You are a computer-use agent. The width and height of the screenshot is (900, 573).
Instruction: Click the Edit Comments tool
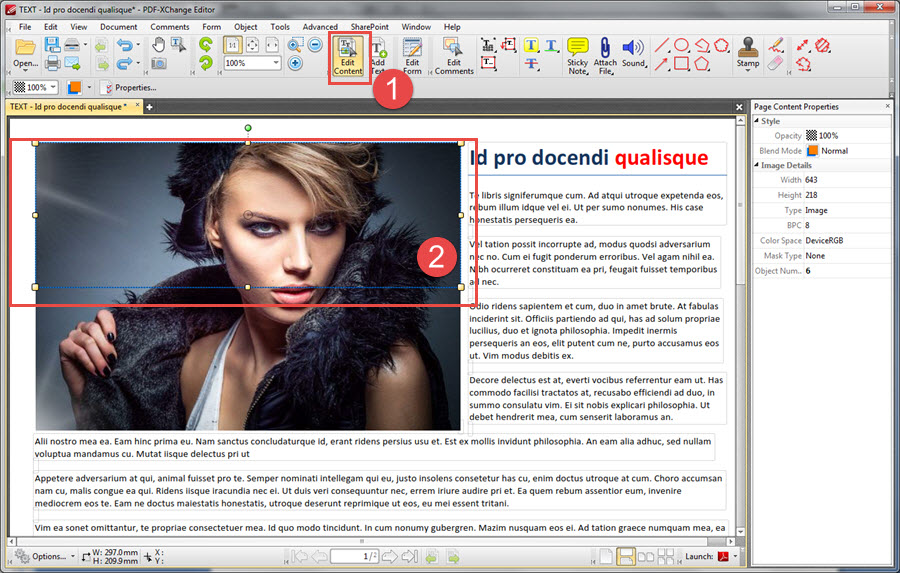point(454,56)
